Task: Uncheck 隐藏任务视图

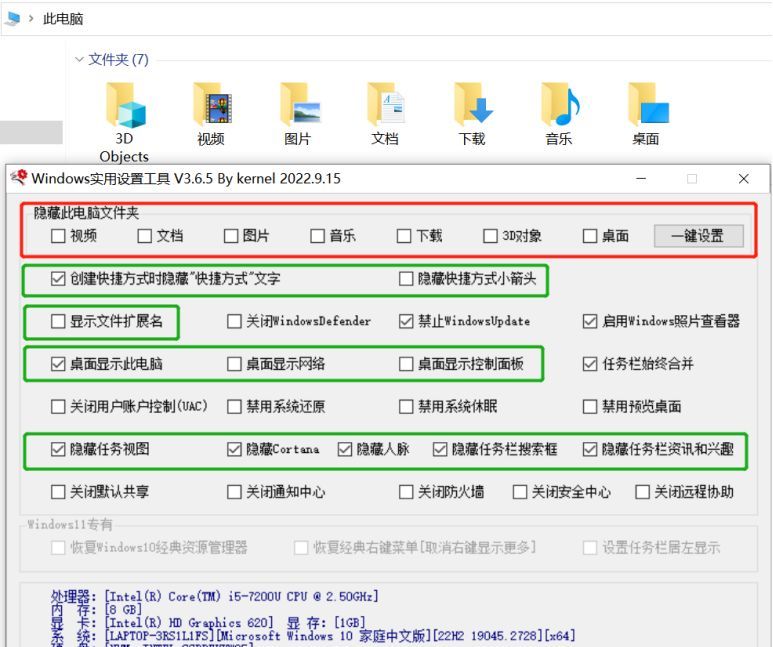Action: (x=58, y=449)
